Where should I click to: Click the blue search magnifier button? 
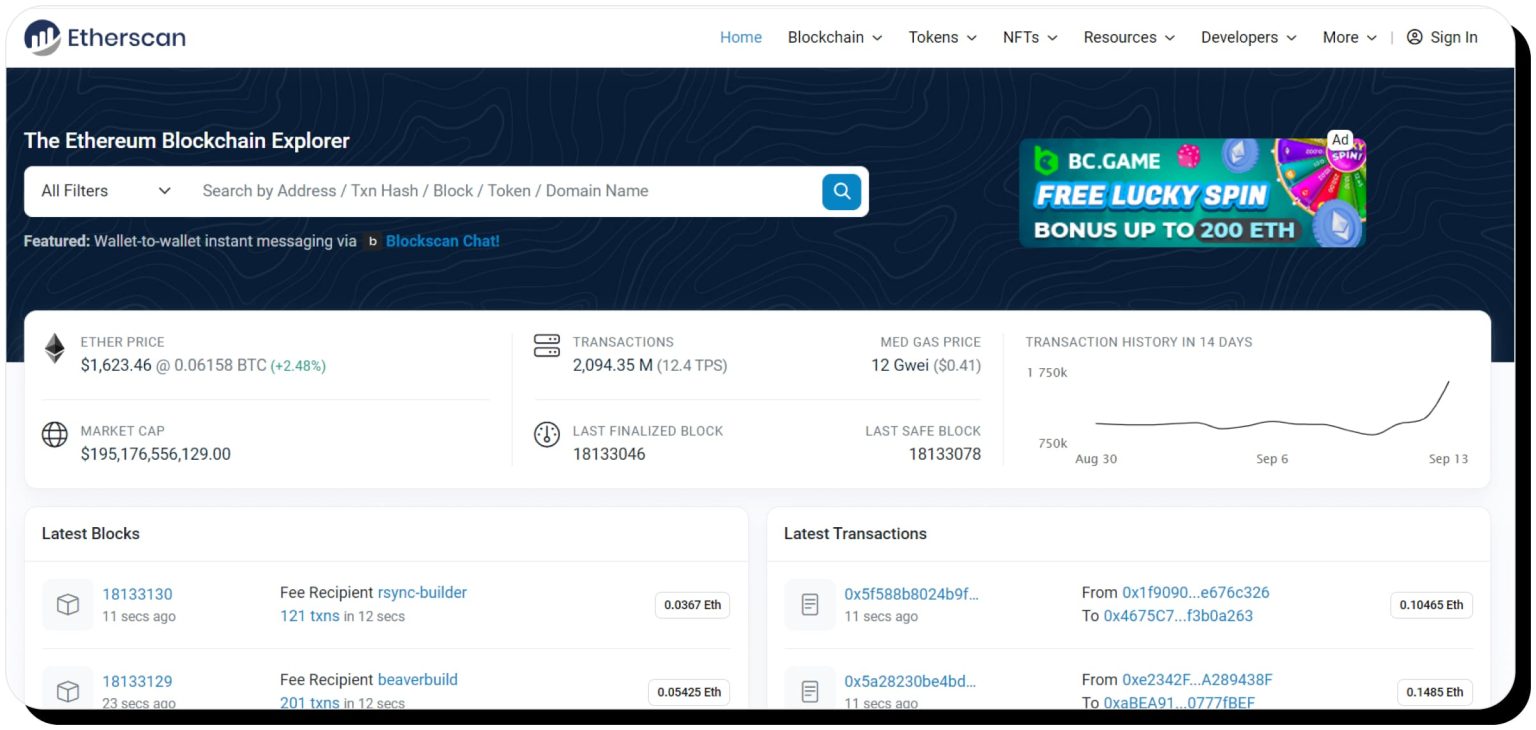tap(841, 191)
